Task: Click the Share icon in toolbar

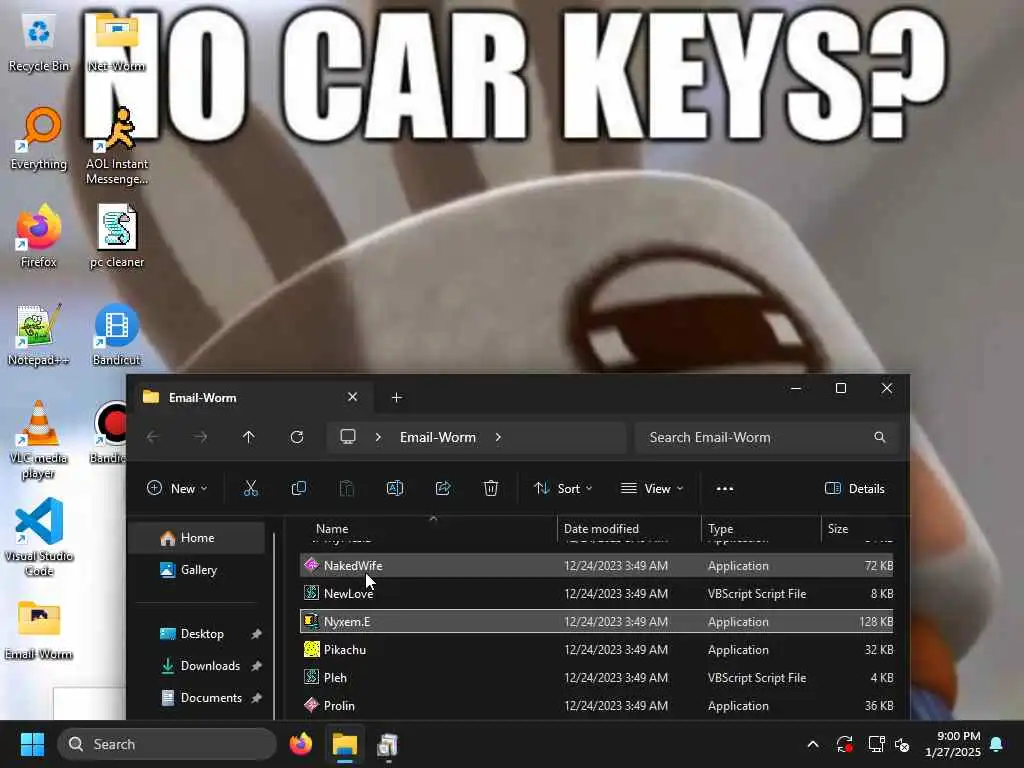Action: [x=443, y=488]
